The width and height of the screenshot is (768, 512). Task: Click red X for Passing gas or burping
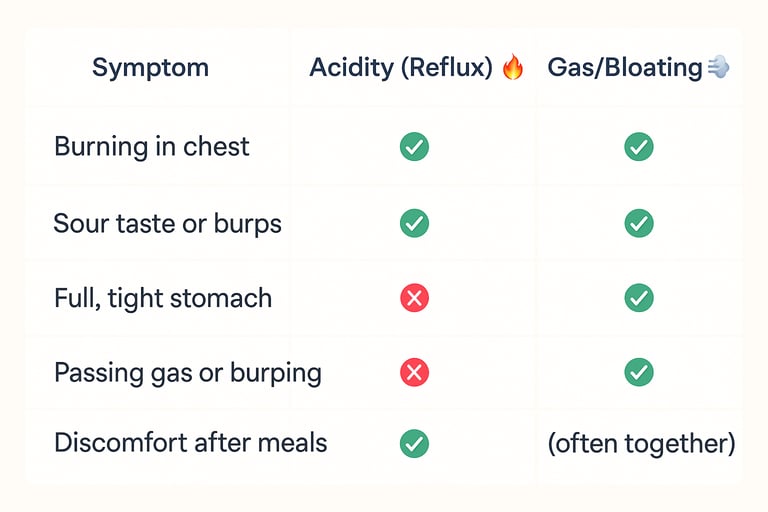pos(414,373)
